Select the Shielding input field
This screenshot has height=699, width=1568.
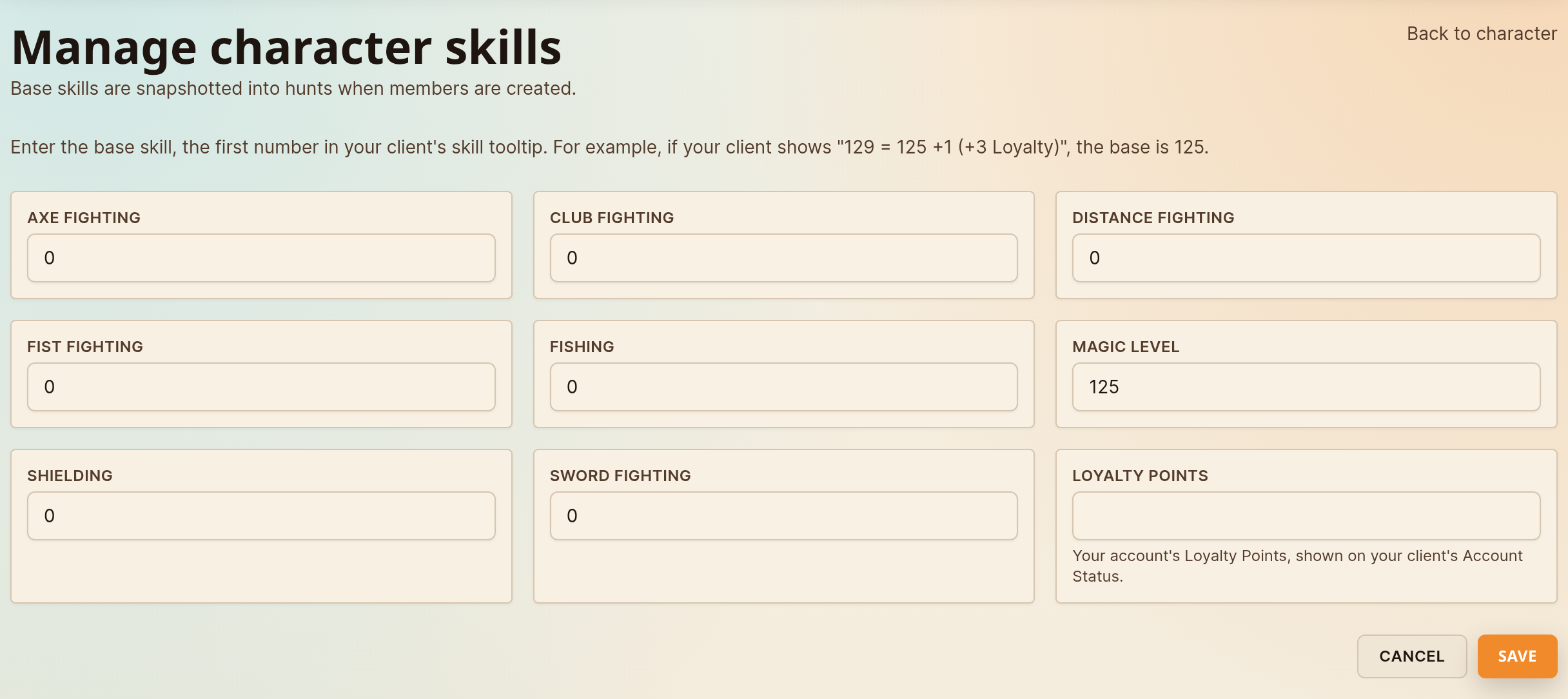pyautogui.click(x=261, y=516)
